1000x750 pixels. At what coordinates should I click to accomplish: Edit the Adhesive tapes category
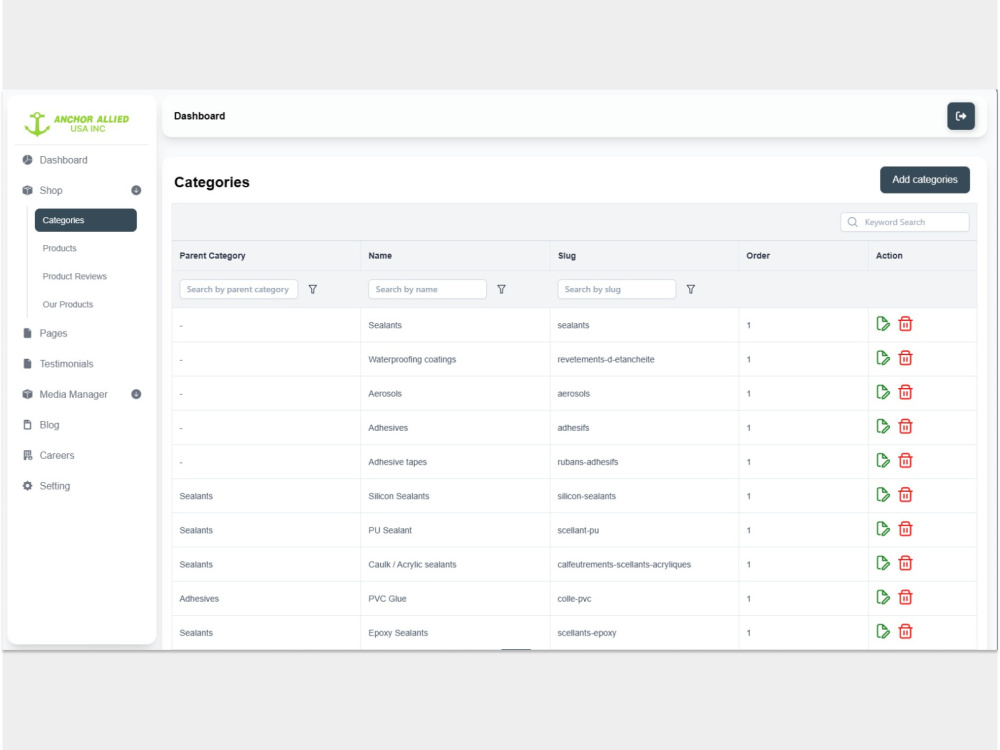tap(883, 460)
